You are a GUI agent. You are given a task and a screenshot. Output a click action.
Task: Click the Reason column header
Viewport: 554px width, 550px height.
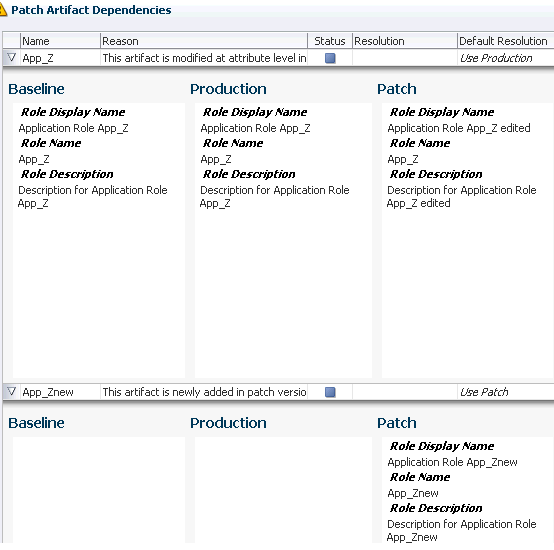click(204, 41)
